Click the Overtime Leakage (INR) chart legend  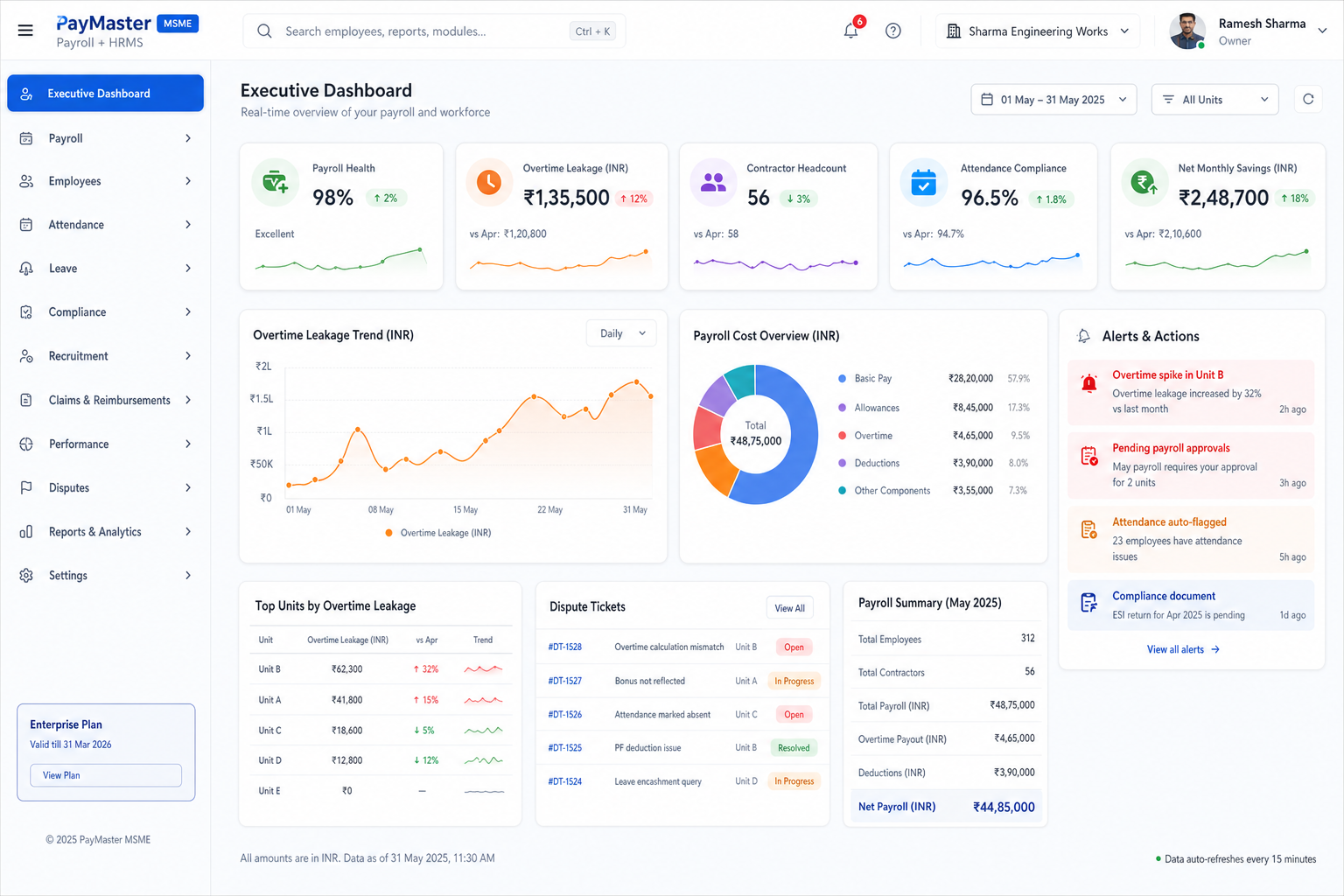(x=437, y=533)
